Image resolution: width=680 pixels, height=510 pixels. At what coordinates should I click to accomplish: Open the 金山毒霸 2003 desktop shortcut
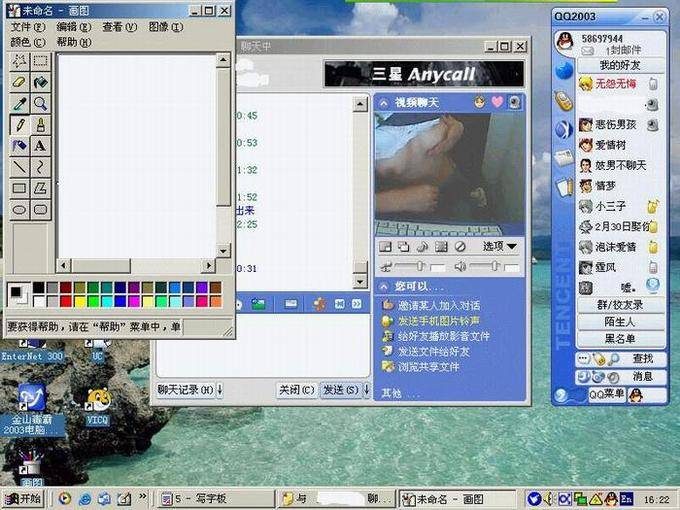pyautogui.click(x=32, y=409)
